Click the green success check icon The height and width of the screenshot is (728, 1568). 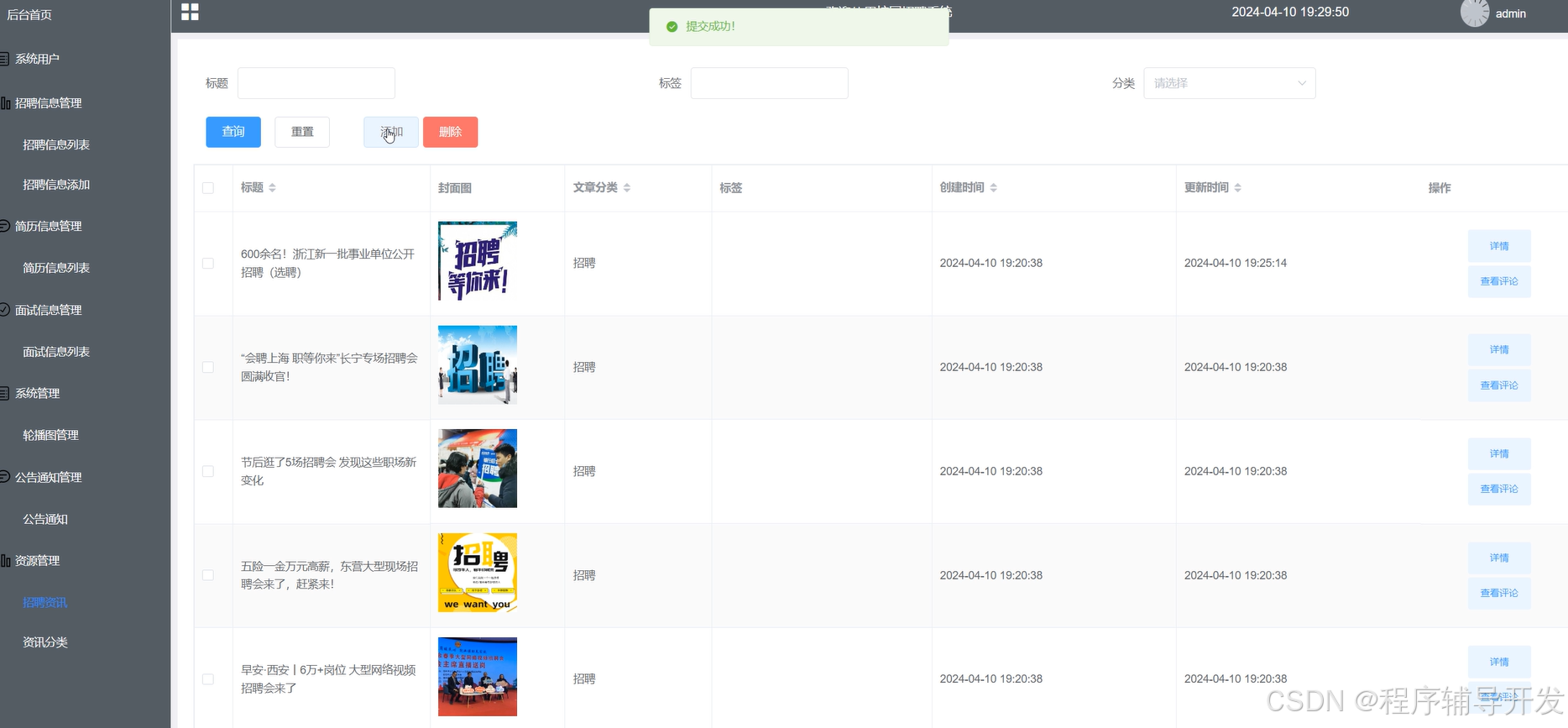[672, 27]
